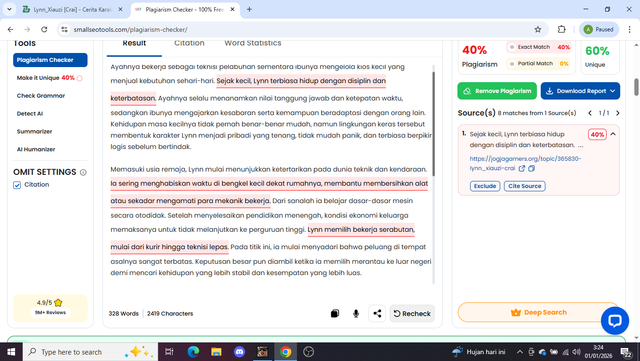The height and width of the screenshot is (361, 640).
Task: Reload the page
Action: [44, 29]
